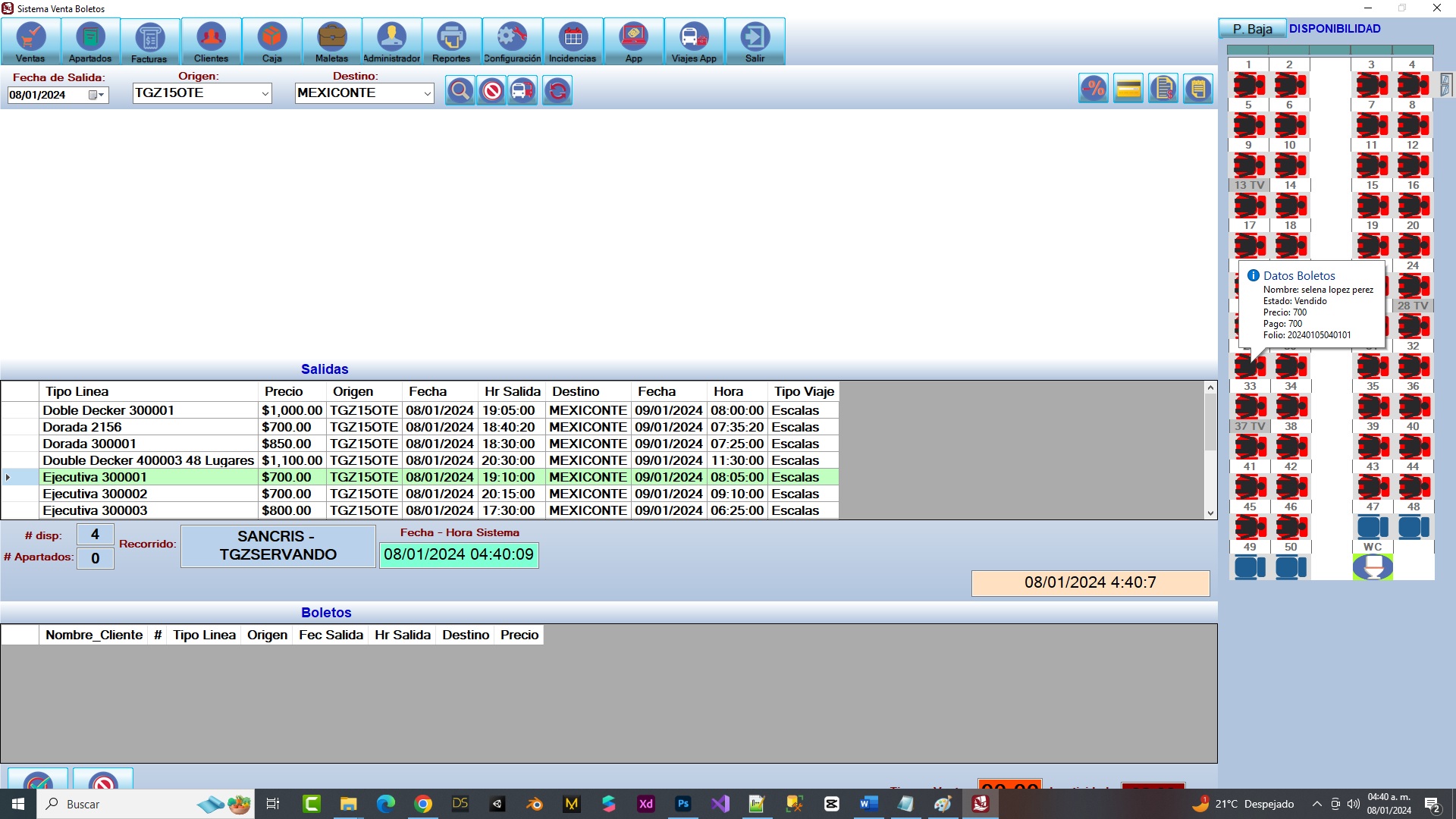Viewport: 1456px width, 819px height.
Task: Click the Salir exit button
Action: (x=755, y=42)
